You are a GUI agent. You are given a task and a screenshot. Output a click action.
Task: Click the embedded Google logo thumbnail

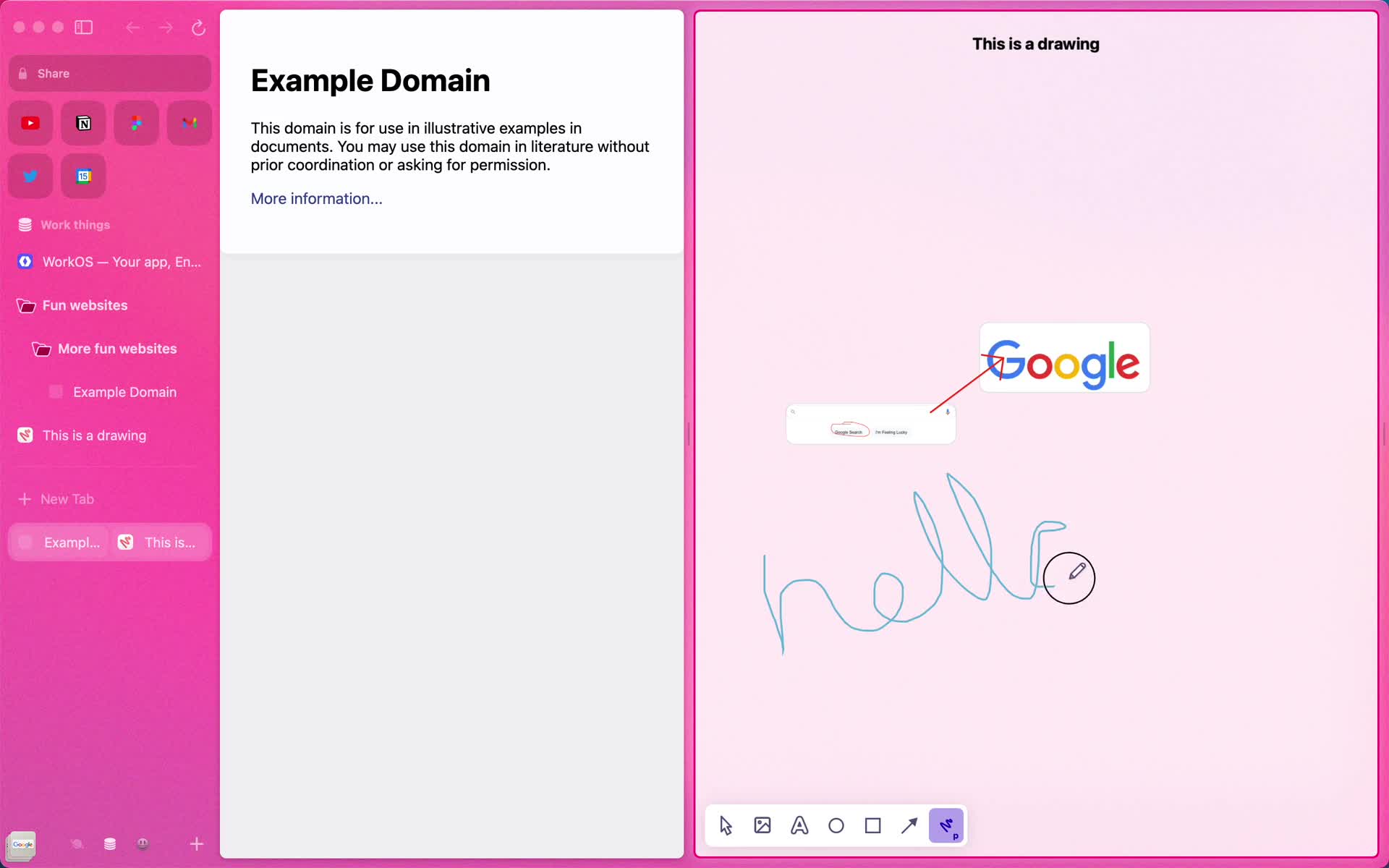pos(1064,358)
